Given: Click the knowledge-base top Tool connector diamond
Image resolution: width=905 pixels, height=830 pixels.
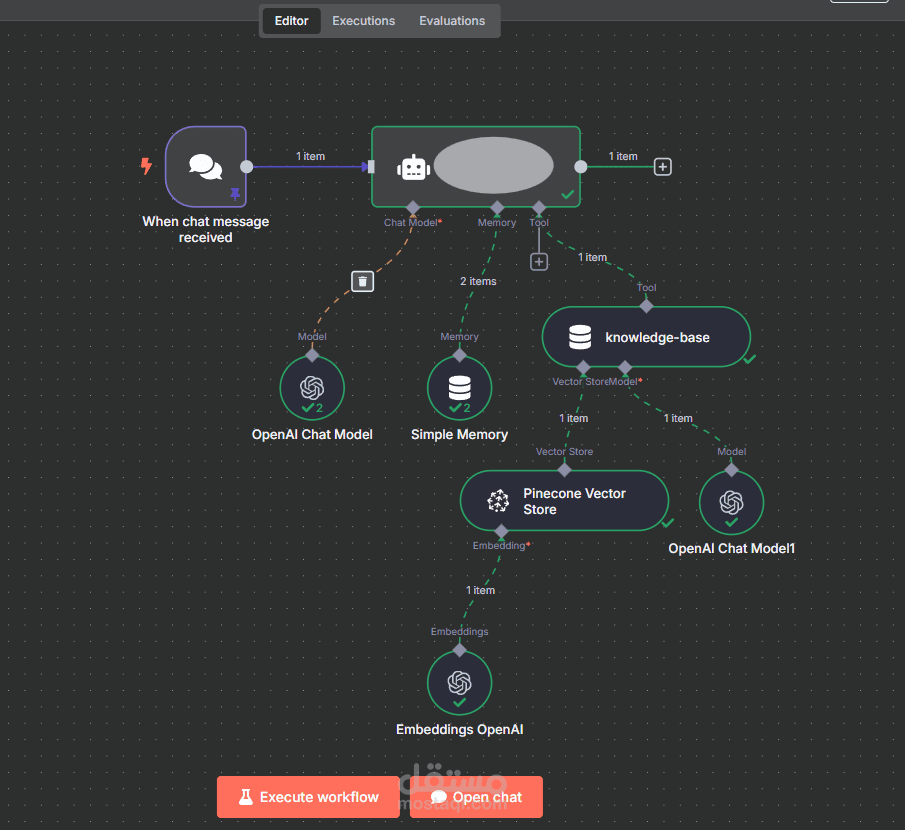Looking at the screenshot, I should [646, 306].
